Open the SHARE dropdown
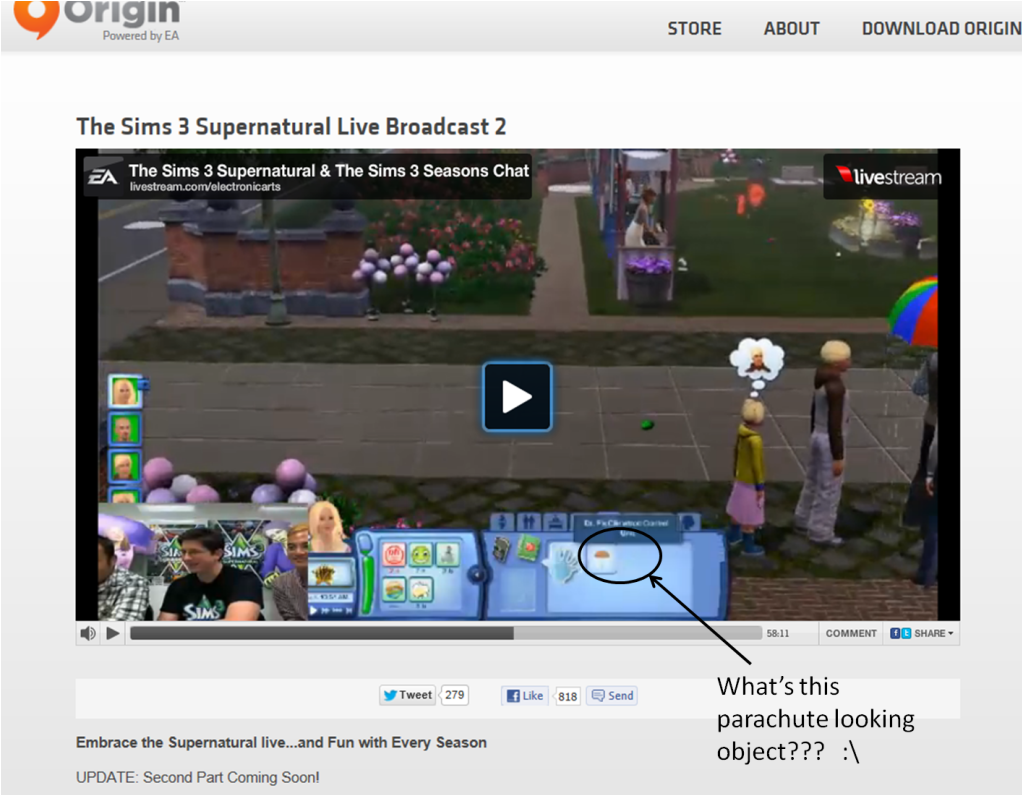 (x=934, y=633)
